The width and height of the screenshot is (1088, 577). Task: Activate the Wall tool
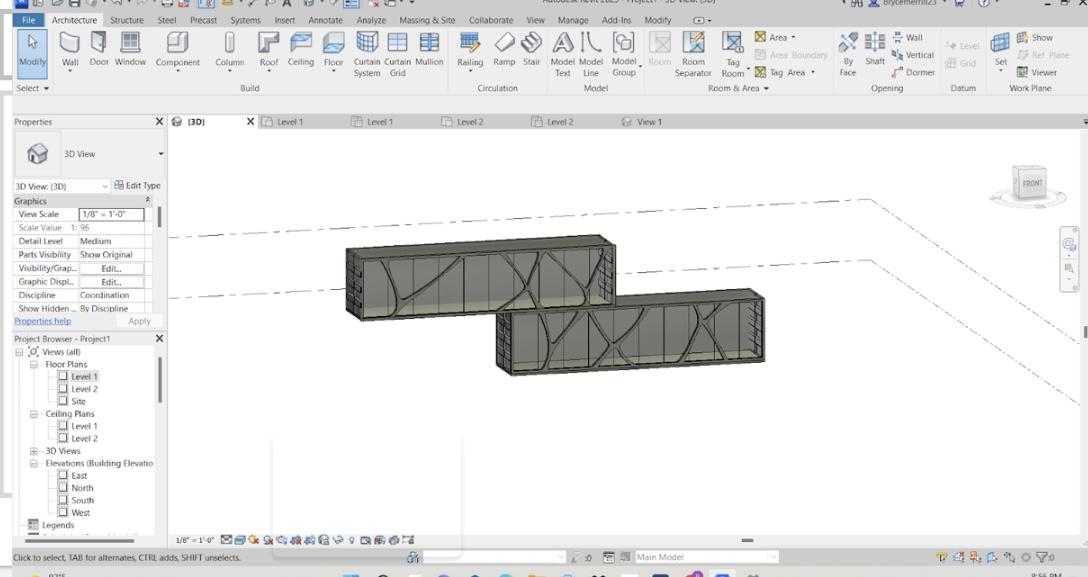pos(70,51)
